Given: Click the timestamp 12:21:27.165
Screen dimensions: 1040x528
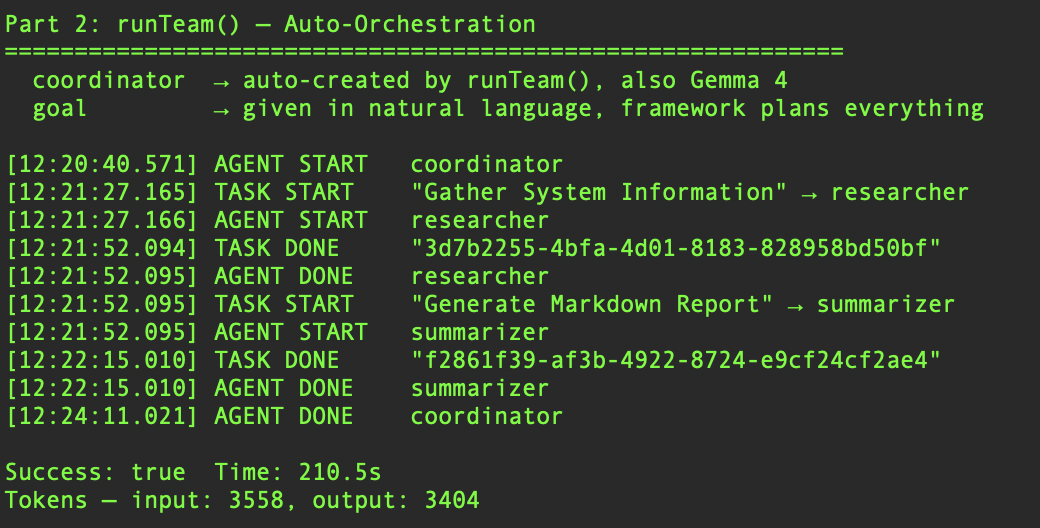Looking at the screenshot, I should click(x=102, y=192).
